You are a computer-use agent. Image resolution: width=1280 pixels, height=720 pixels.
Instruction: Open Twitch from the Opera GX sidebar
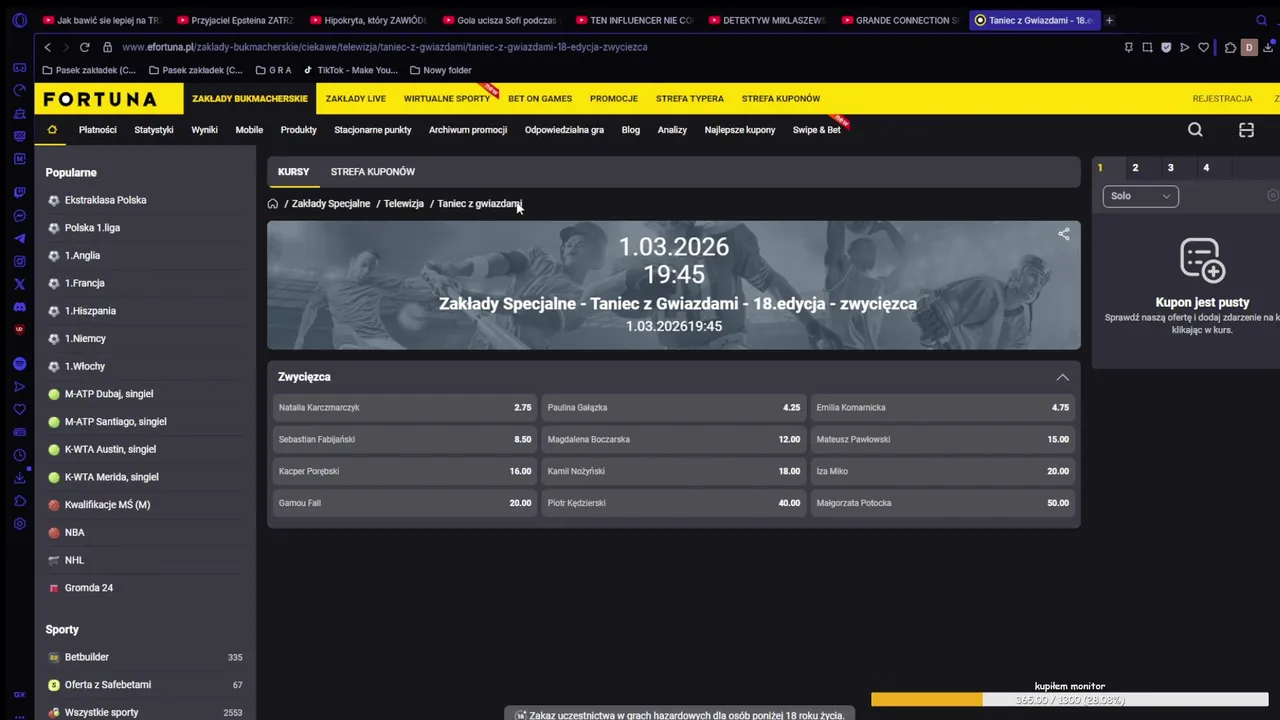(x=19, y=192)
